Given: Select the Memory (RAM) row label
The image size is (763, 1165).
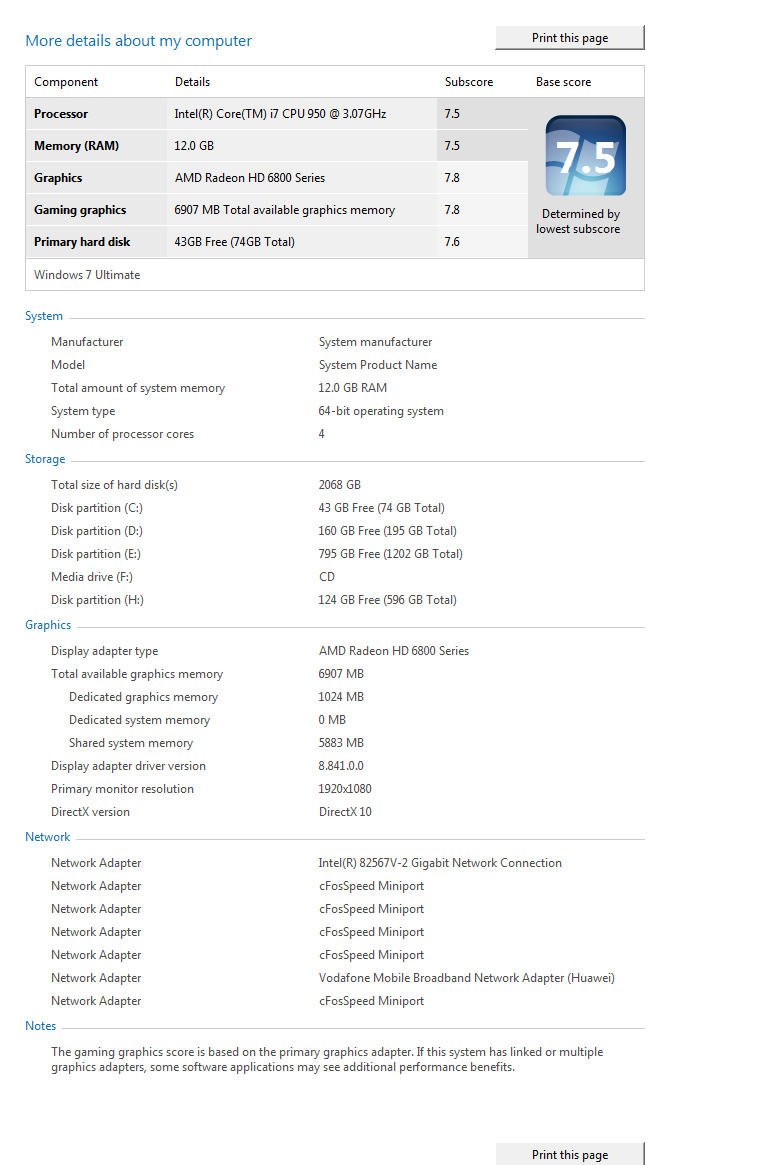Looking at the screenshot, I should (x=76, y=146).
